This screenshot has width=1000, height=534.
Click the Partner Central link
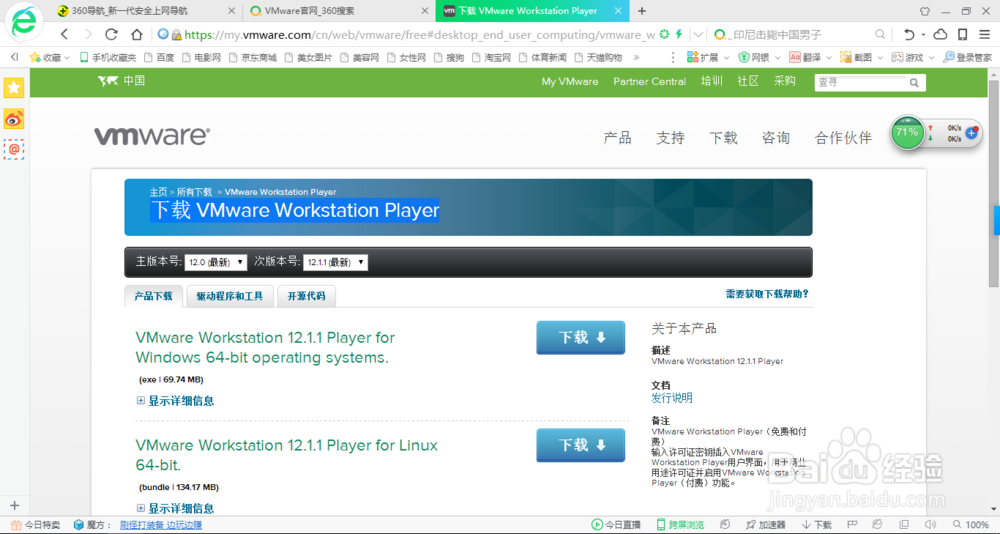pos(649,82)
